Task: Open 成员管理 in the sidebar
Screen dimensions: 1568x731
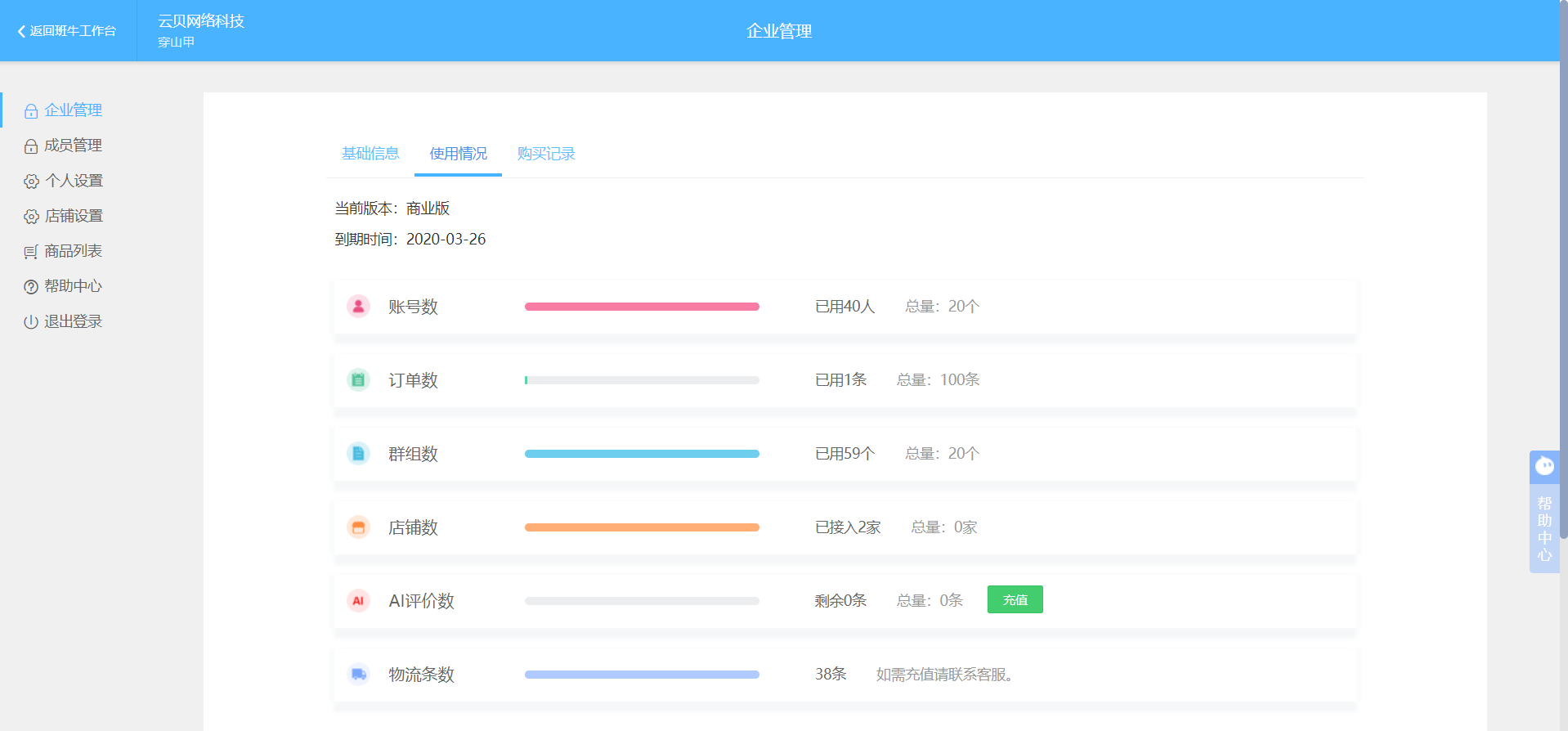Action: [x=73, y=146]
